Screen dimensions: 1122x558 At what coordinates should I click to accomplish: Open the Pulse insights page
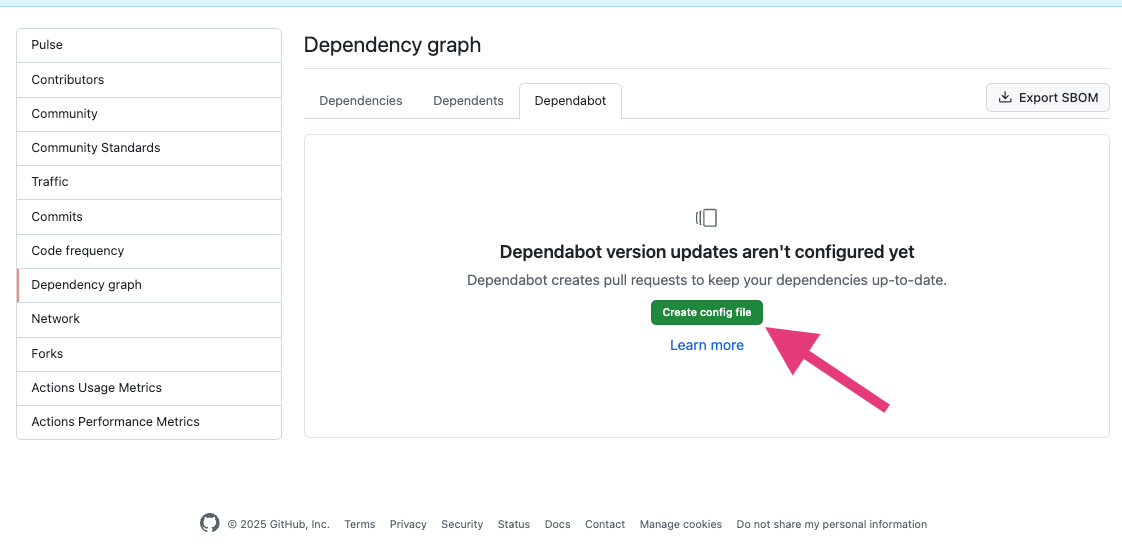tap(149, 45)
